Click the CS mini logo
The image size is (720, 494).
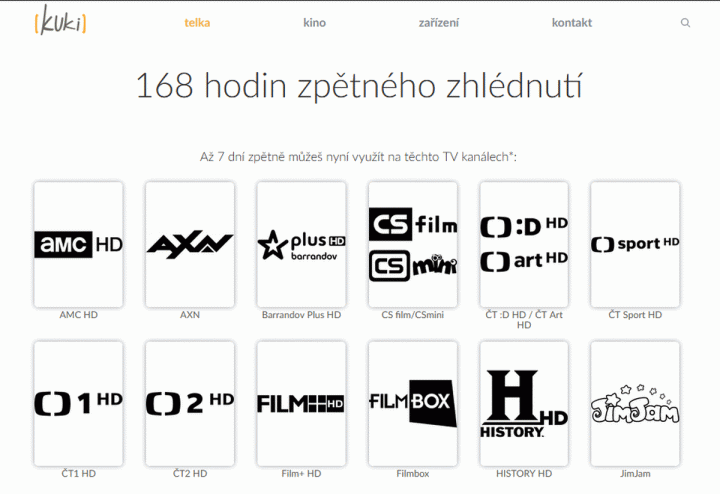point(413,265)
